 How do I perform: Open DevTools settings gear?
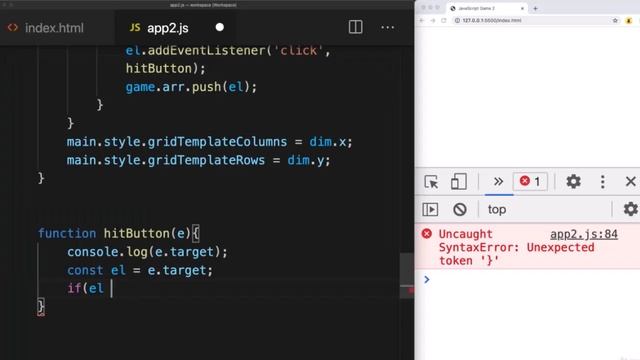coord(573,181)
